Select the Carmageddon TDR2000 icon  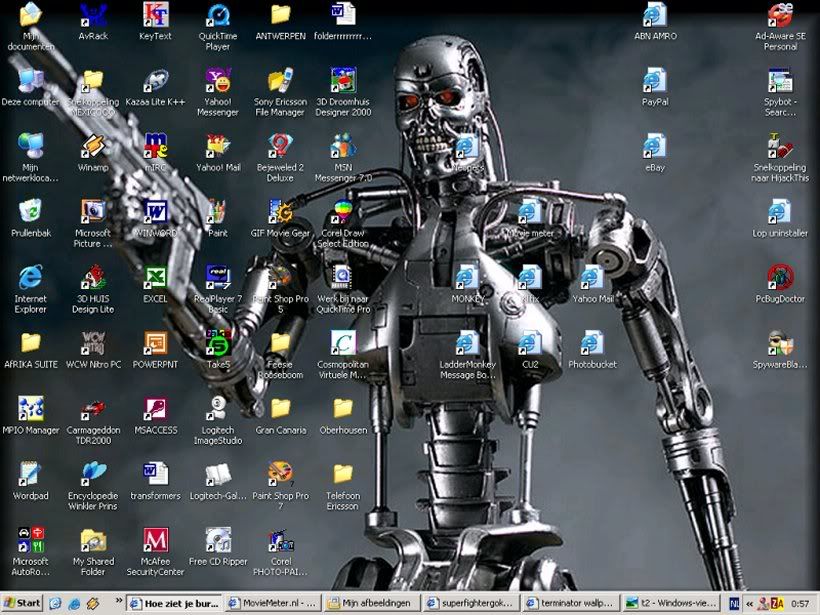[x=93, y=409]
